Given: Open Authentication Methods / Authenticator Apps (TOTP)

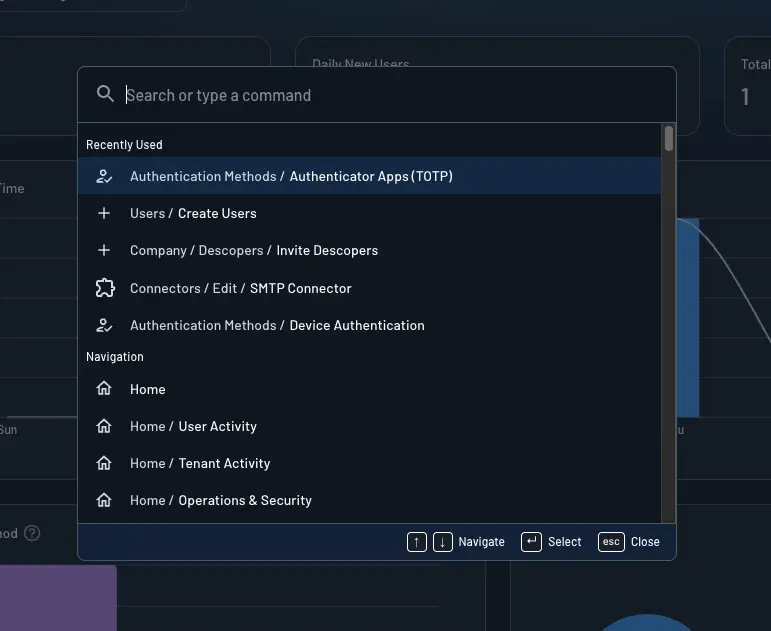Looking at the screenshot, I should click(x=369, y=176).
